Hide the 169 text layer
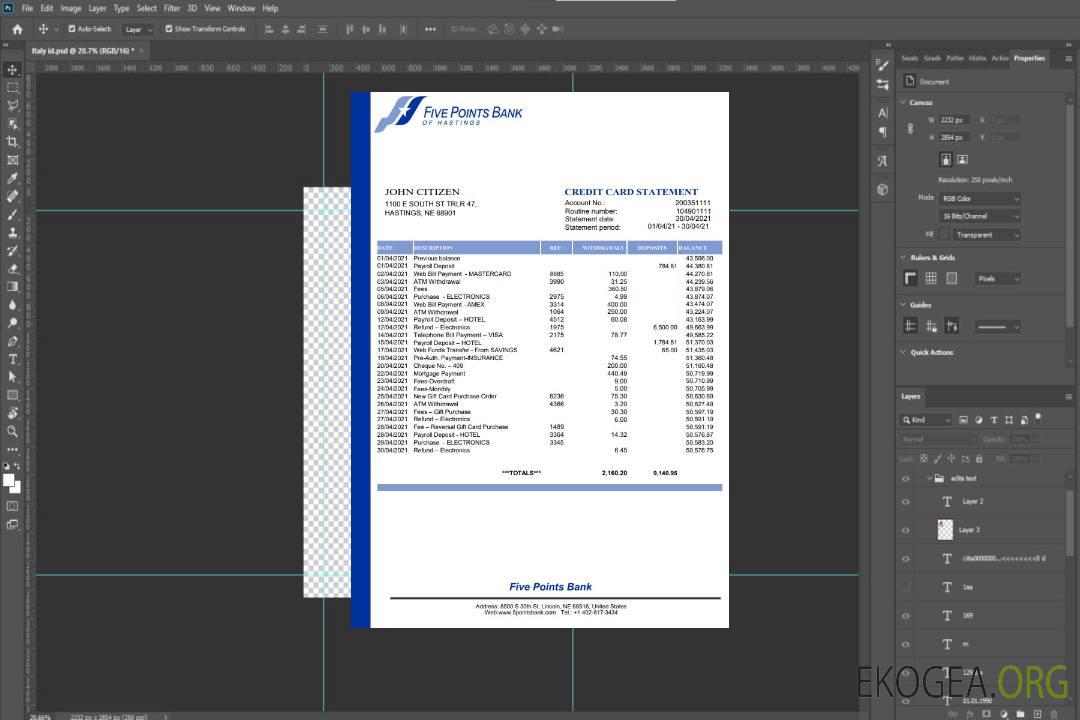 click(x=906, y=616)
